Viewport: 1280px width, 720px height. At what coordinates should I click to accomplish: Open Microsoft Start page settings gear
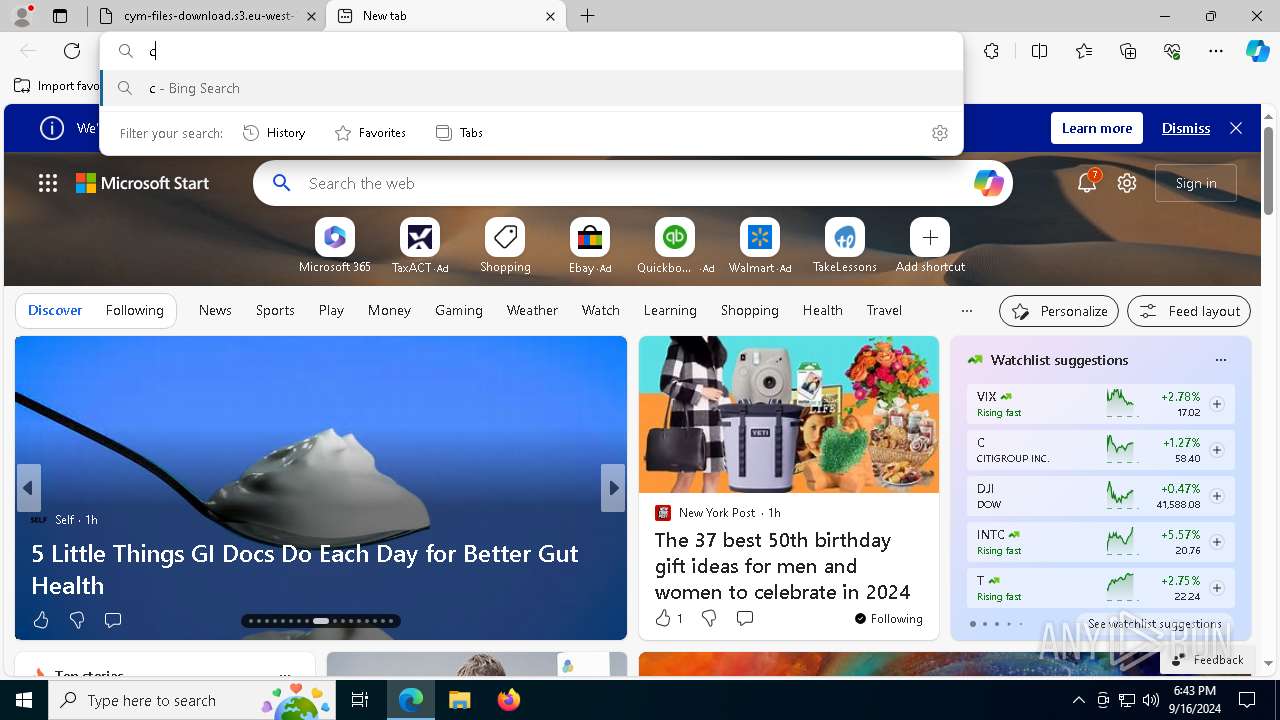pyautogui.click(x=1127, y=183)
